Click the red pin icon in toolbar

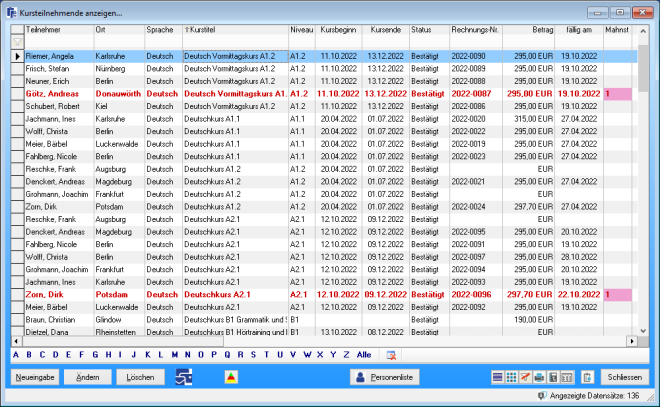[525, 377]
